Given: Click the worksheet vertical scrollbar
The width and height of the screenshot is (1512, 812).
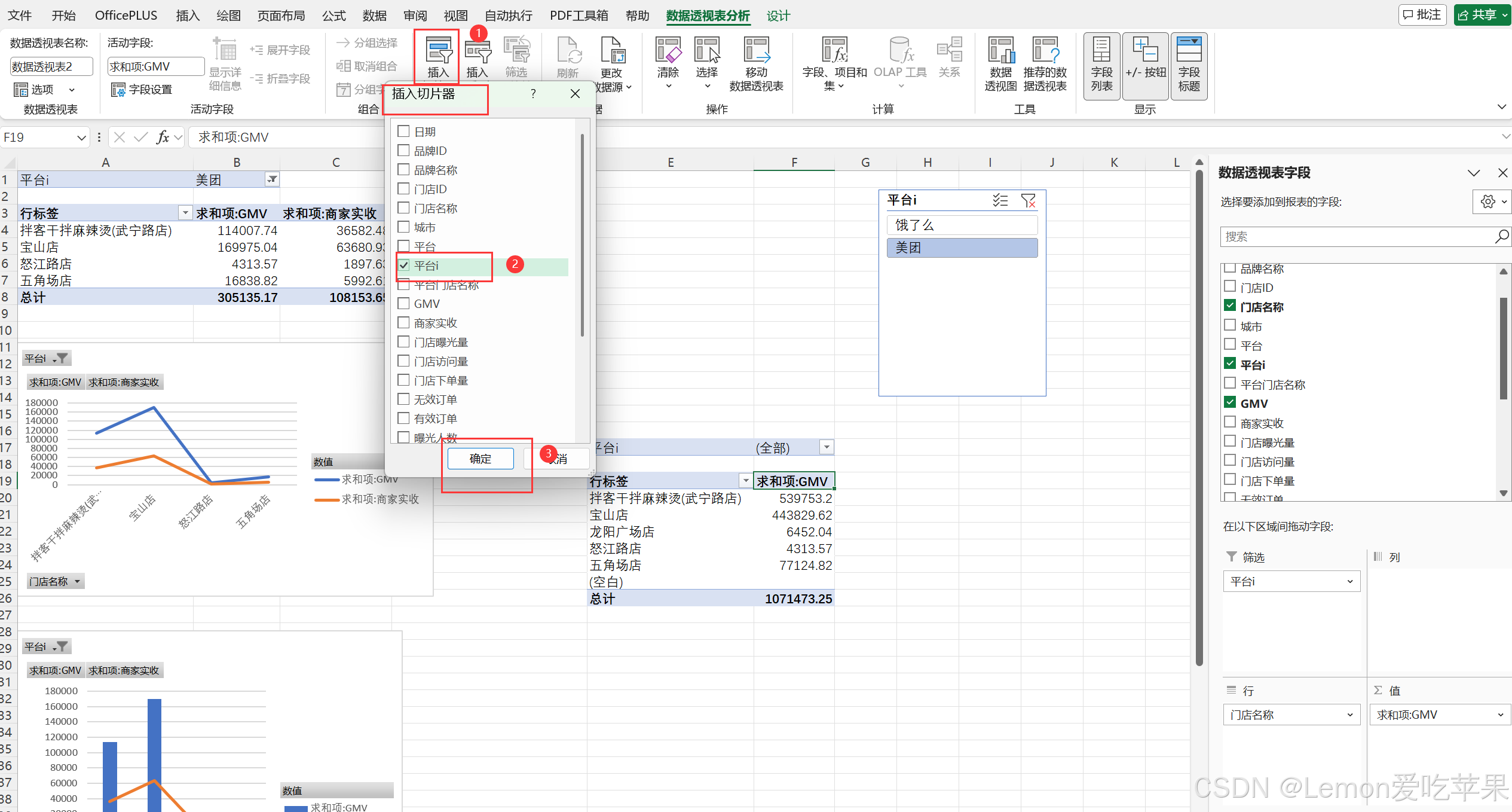Looking at the screenshot, I should point(1199,419).
